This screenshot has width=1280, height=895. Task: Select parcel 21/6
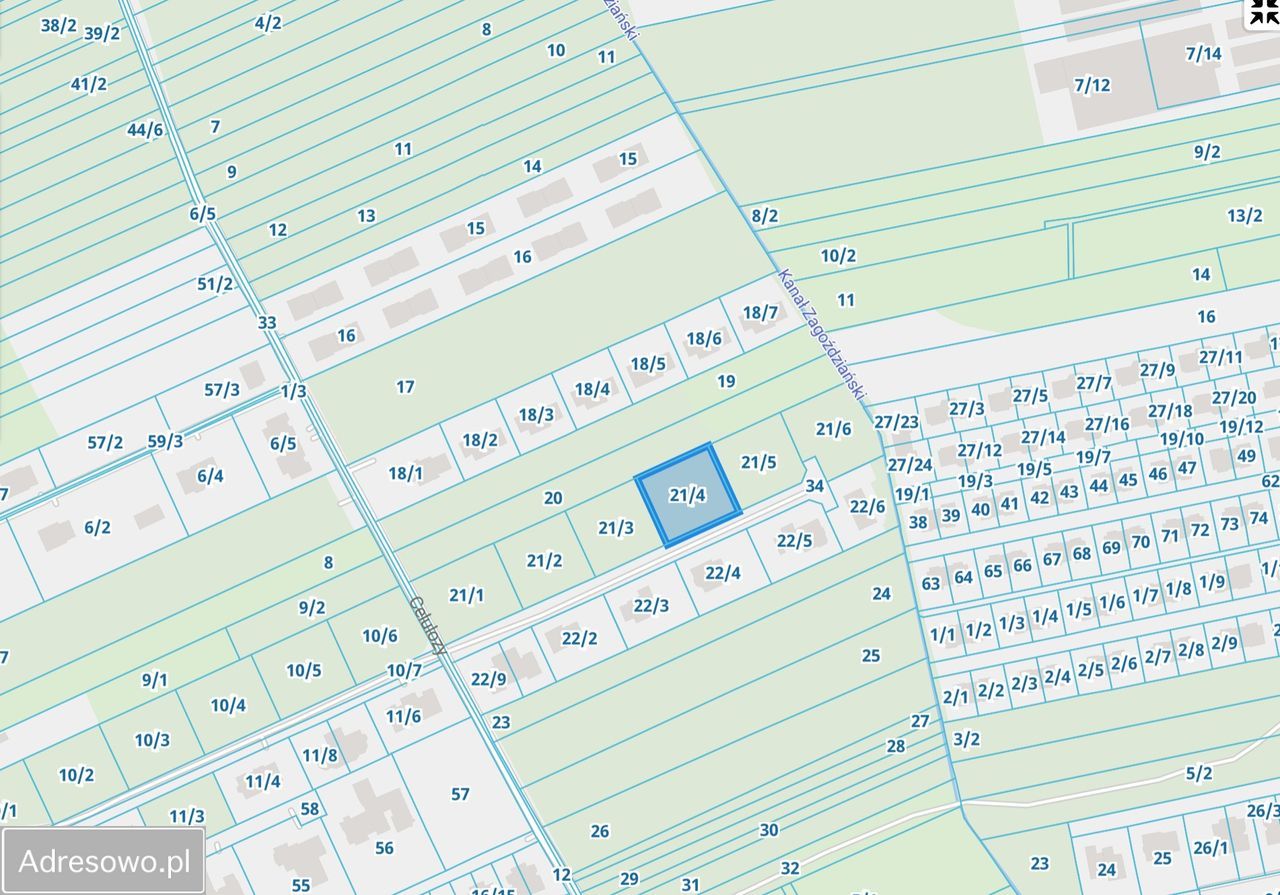point(833,429)
